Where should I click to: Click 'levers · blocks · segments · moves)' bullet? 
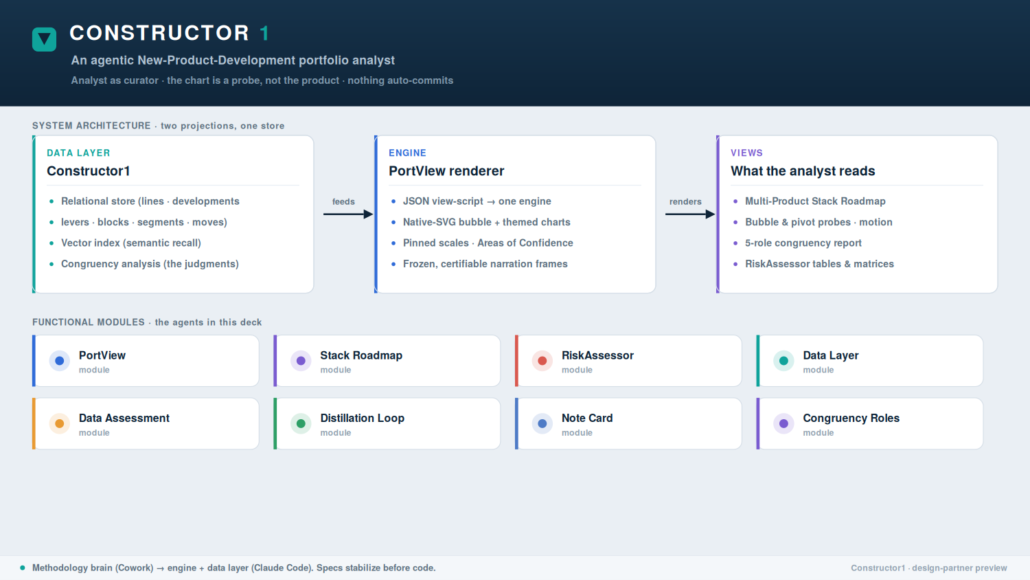tap(144, 222)
